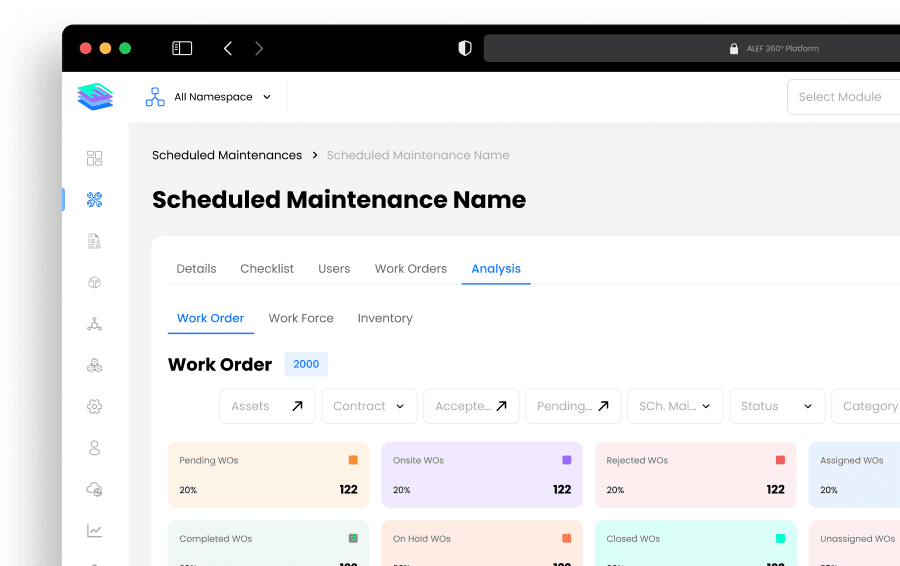Expand the All Namespace dropdown
The image size is (900, 566).
210,97
